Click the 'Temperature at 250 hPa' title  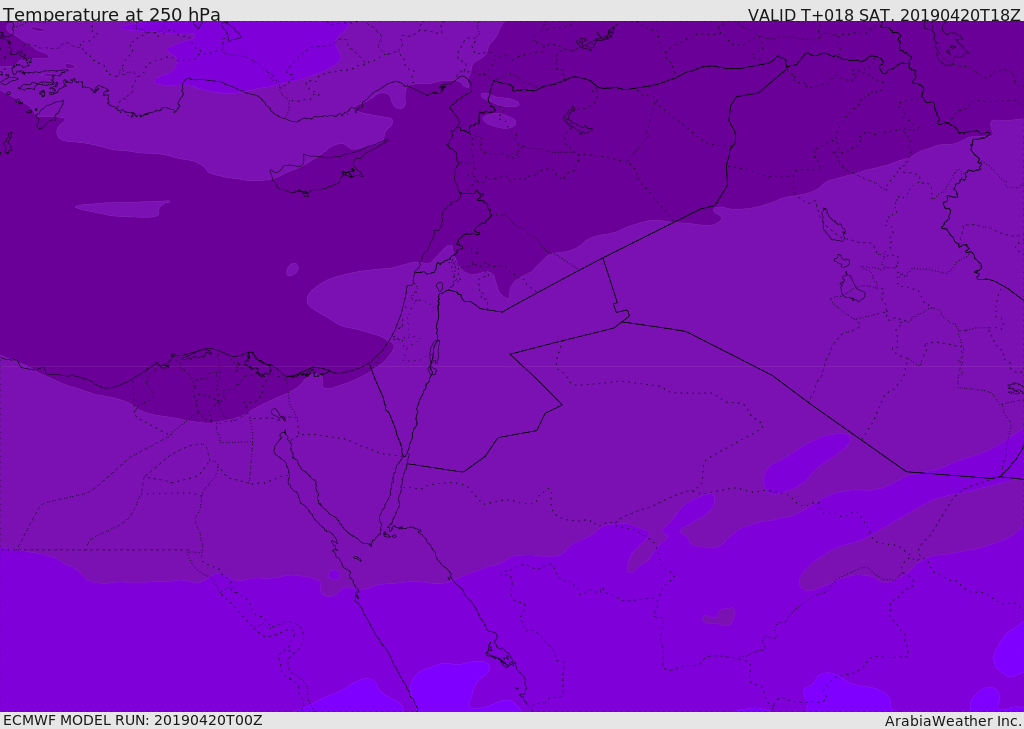[112, 14]
